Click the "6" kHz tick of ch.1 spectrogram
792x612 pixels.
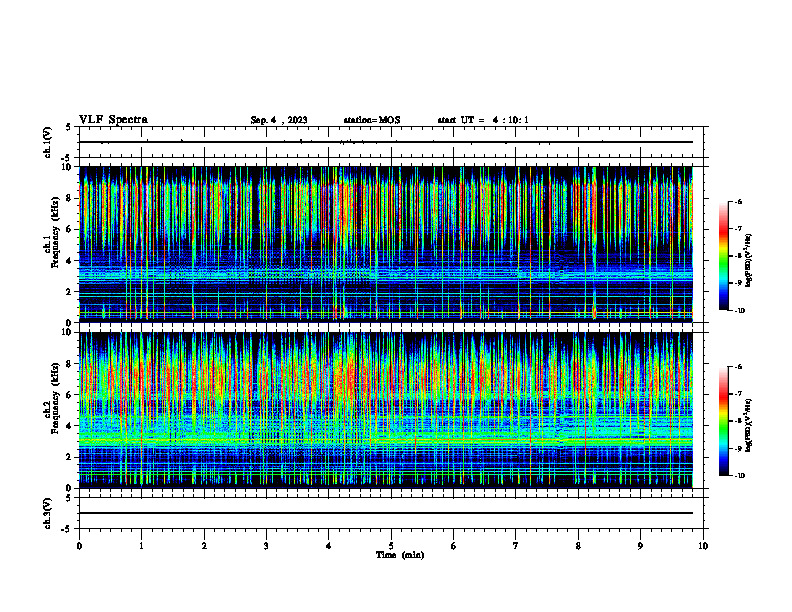(70, 229)
